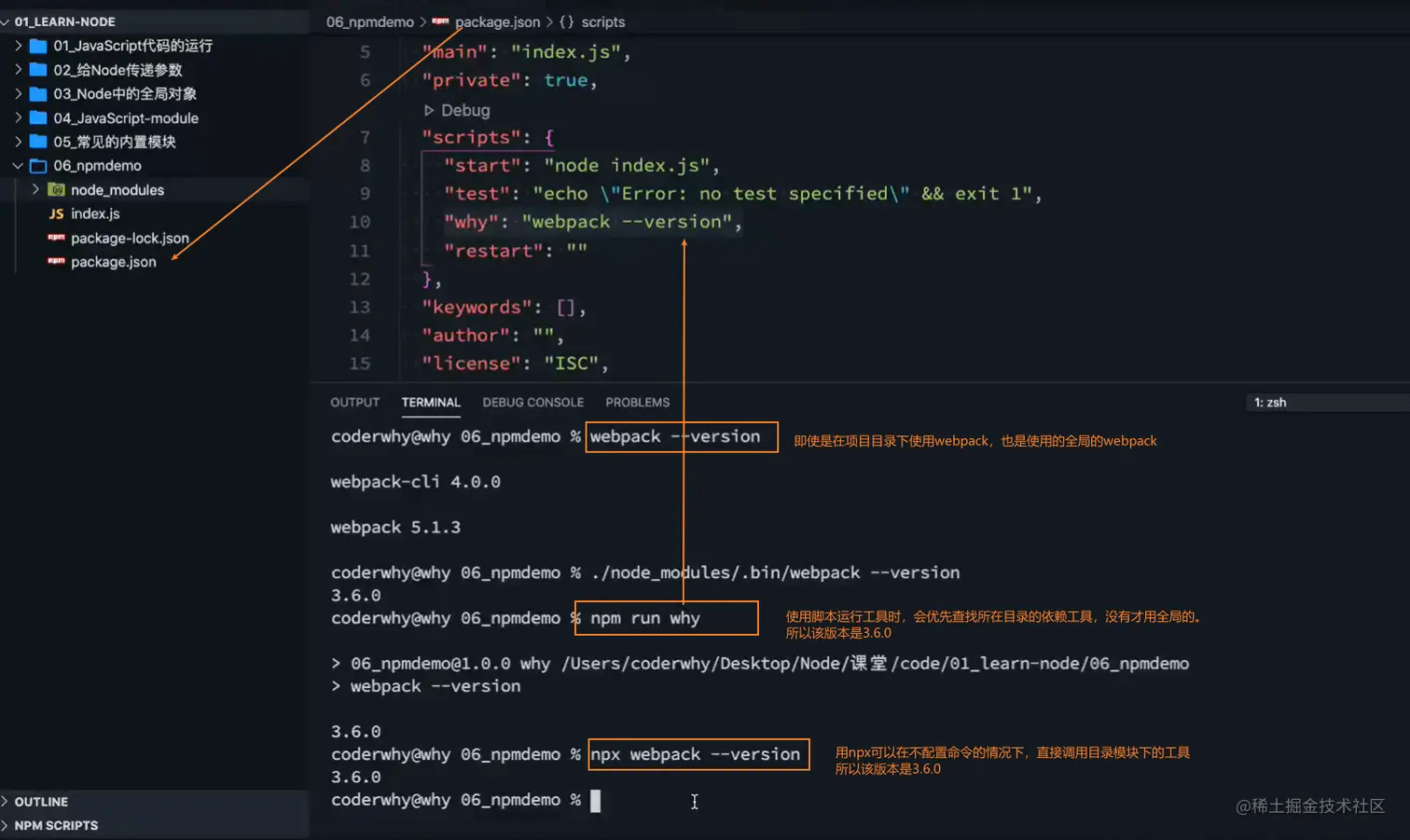This screenshot has height=840, width=1410.
Task: Click the npm icon beside package.json in explorer
Action: (x=56, y=261)
